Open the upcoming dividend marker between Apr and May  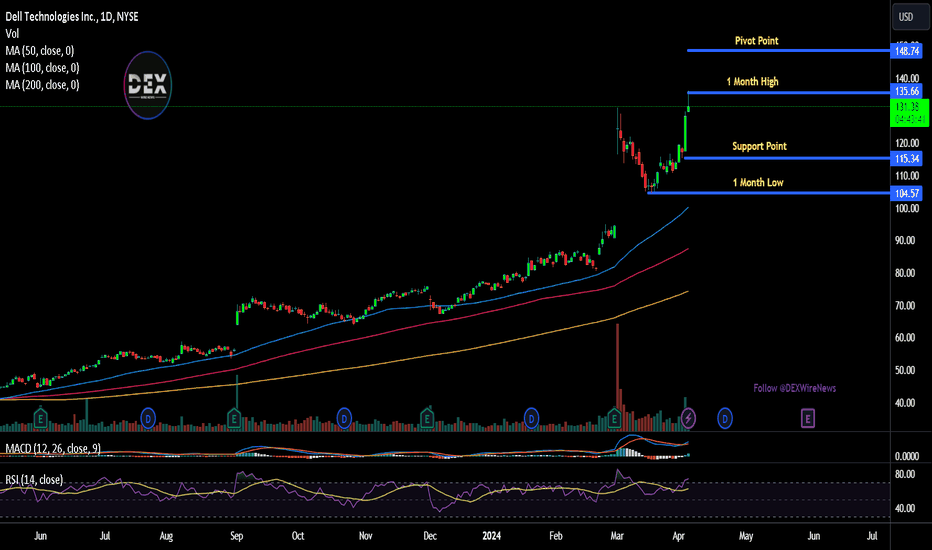(x=725, y=419)
